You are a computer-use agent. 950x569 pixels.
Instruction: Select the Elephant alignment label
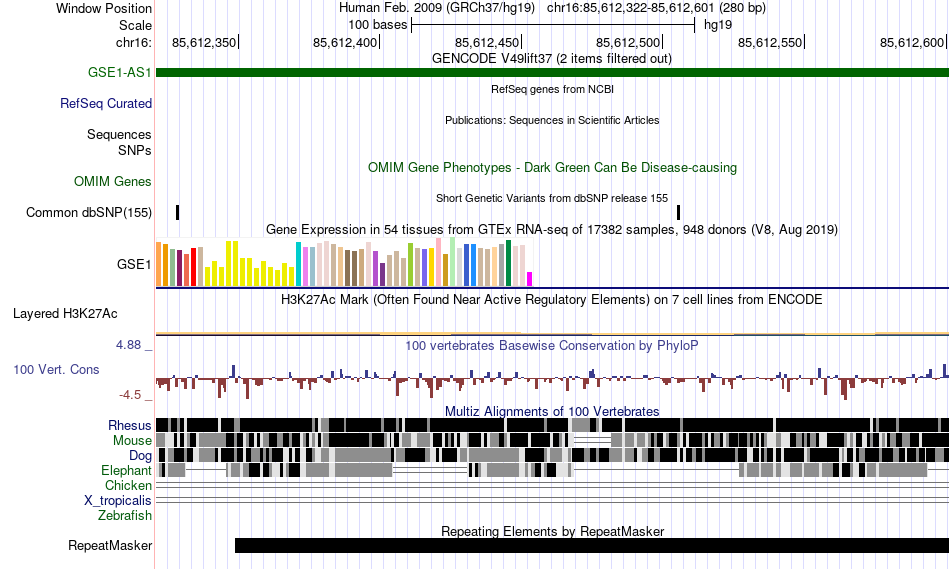126,470
